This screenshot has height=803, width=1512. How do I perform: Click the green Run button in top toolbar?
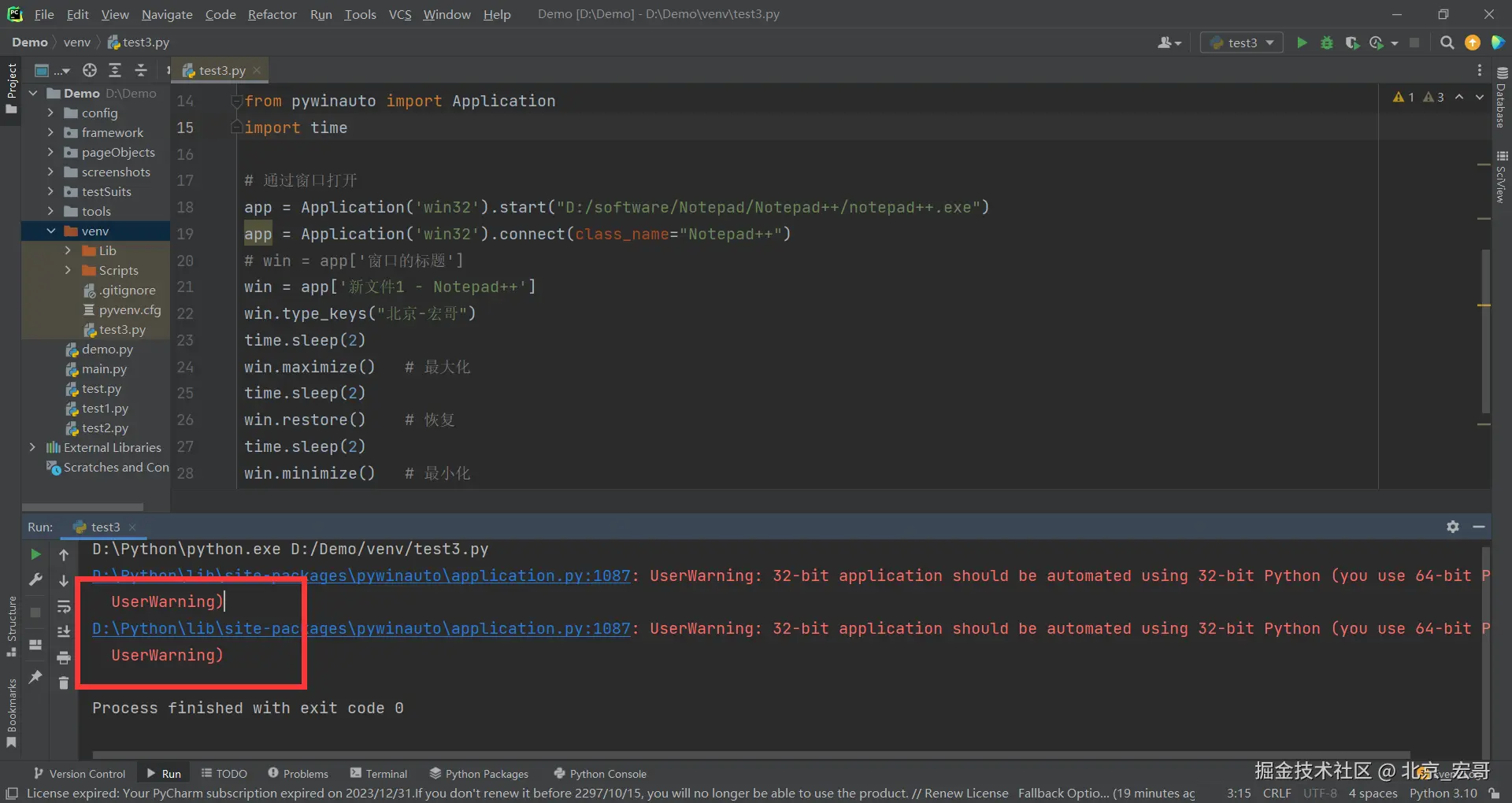pos(1302,43)
